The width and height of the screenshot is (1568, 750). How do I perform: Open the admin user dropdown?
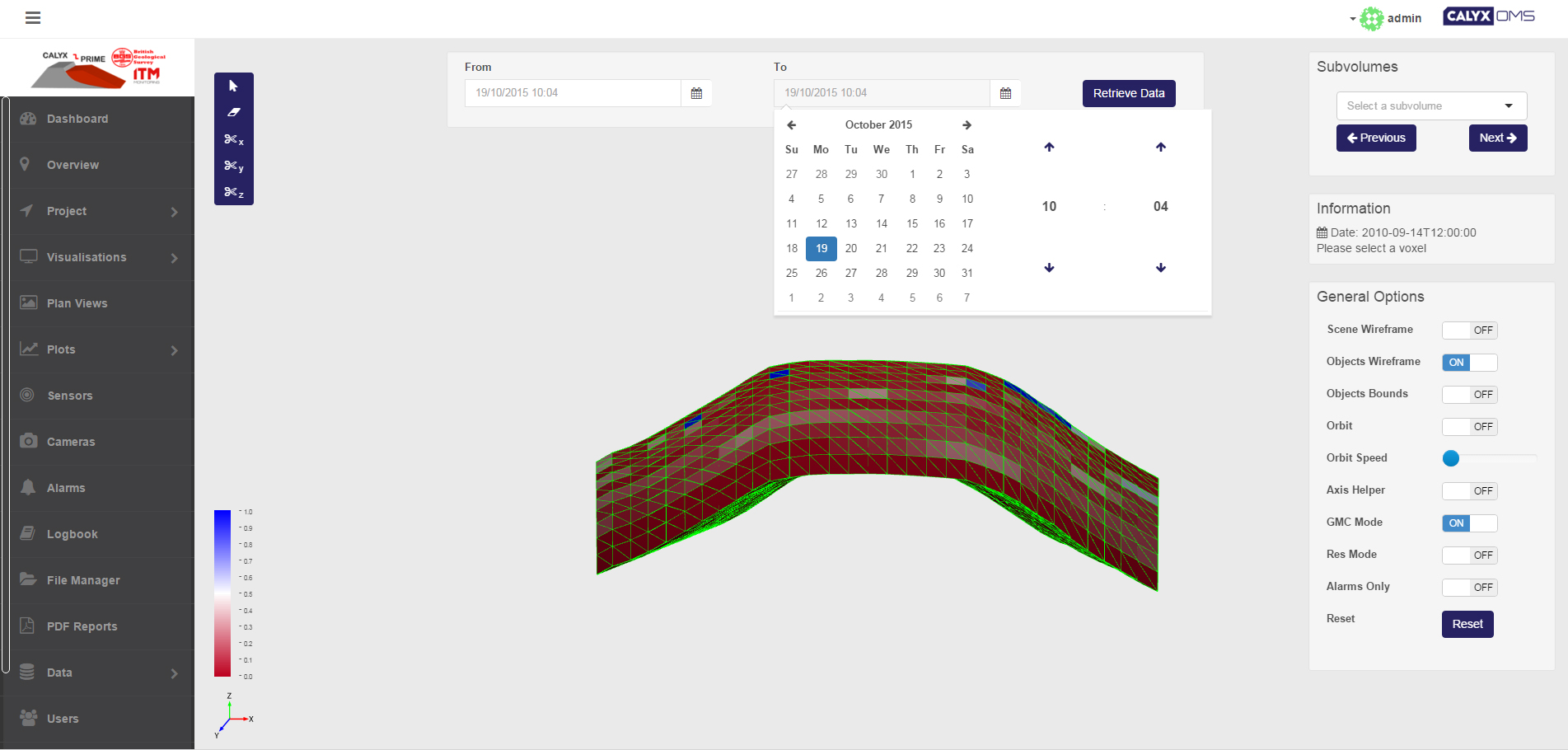click(x=1388, y=18)
